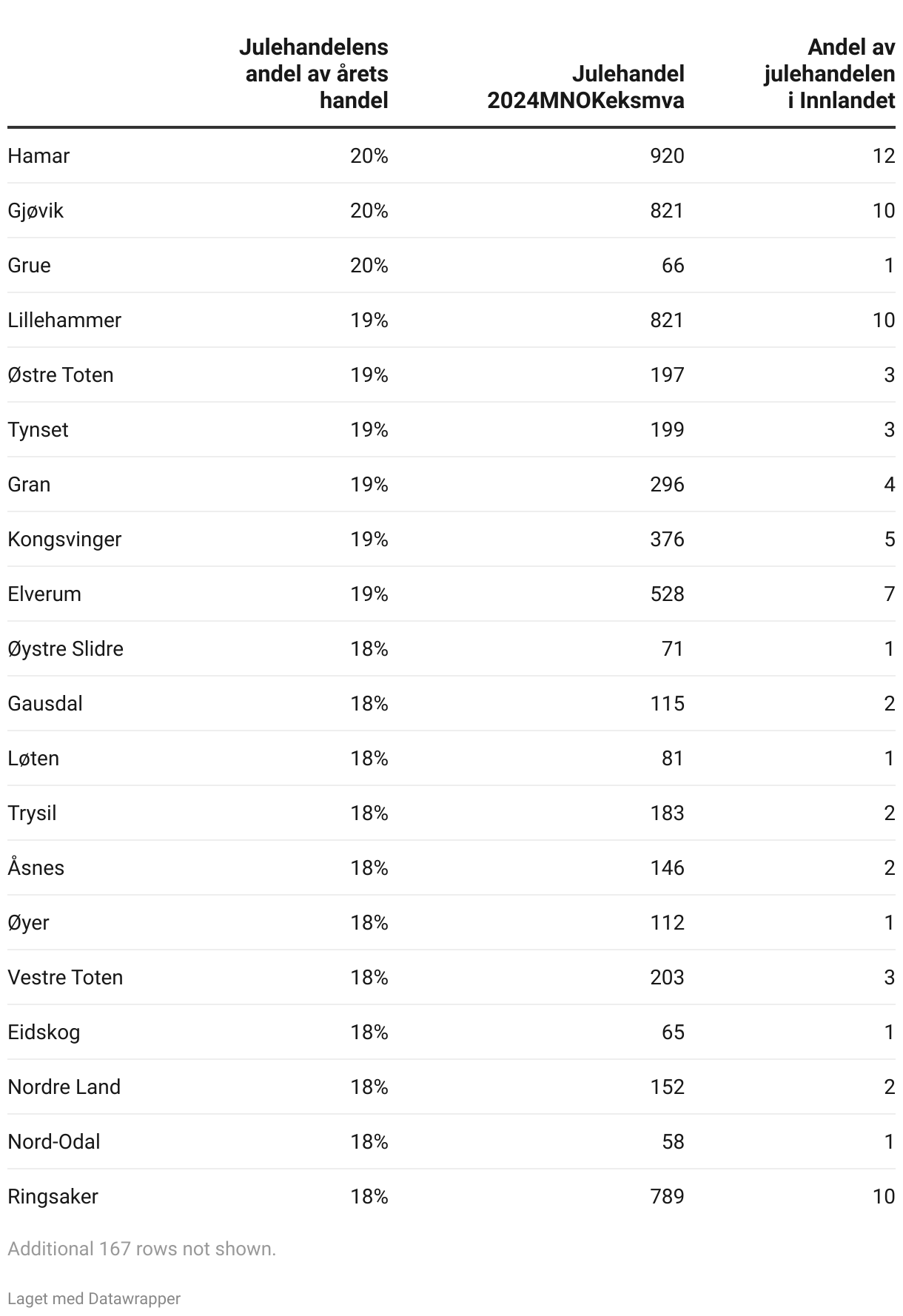Sort by Julehandel 2024MNOKeksmva column header

click(585, 87)
